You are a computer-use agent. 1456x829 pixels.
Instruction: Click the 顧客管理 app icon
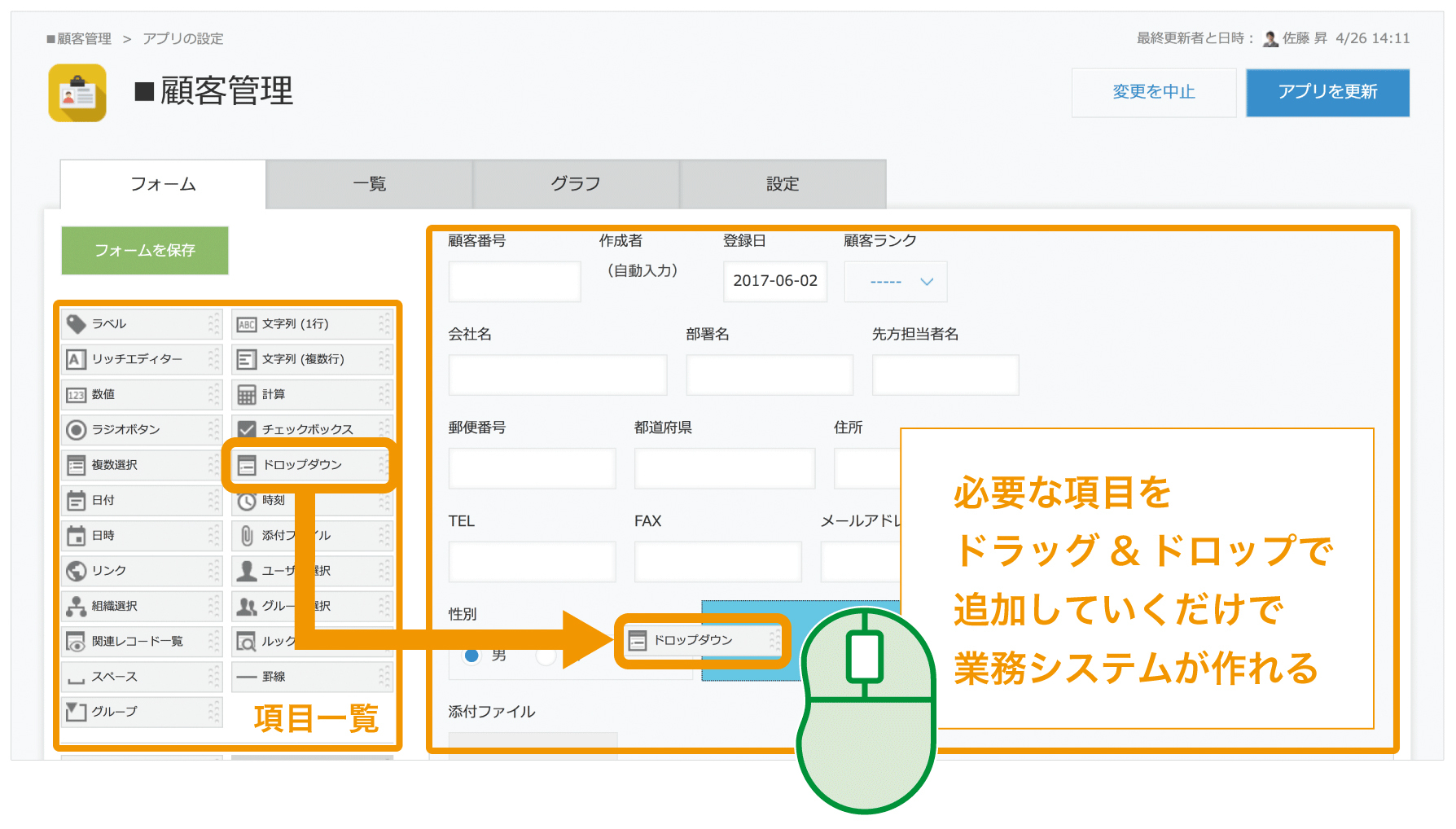[x=77, y=93]
